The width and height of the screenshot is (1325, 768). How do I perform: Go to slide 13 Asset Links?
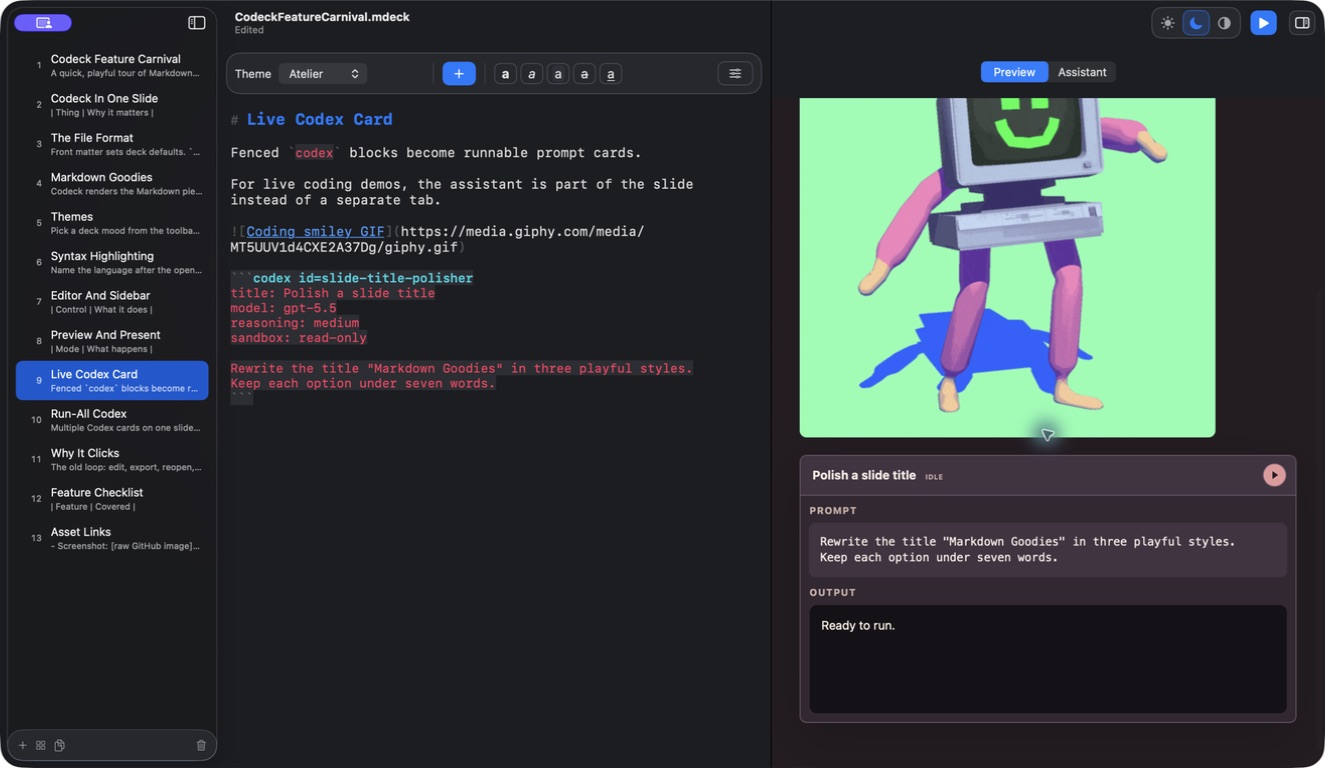click(112, 538)
